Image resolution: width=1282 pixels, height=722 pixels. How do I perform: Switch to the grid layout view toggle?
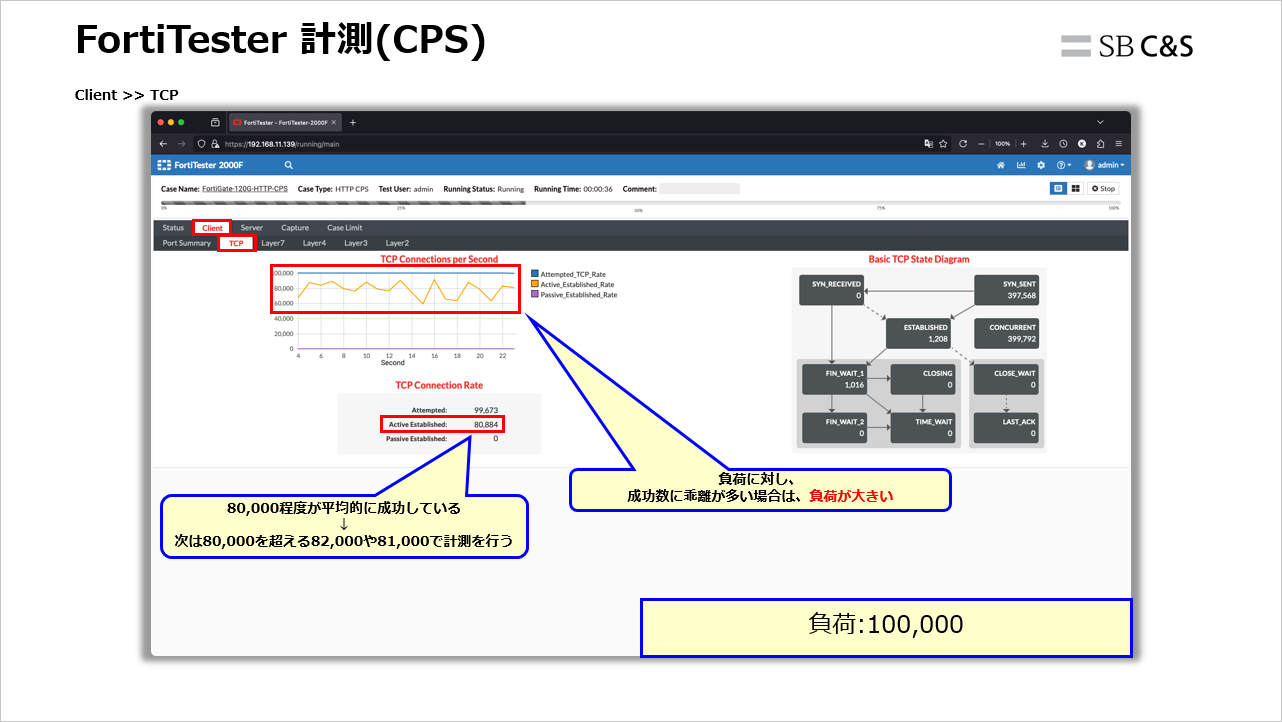(1075, 188)
